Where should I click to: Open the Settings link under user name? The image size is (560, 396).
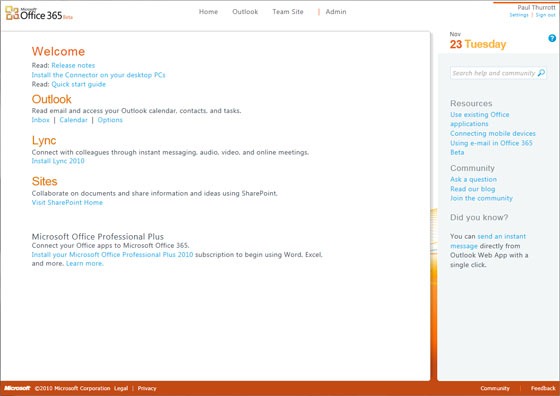click(519, 15)
